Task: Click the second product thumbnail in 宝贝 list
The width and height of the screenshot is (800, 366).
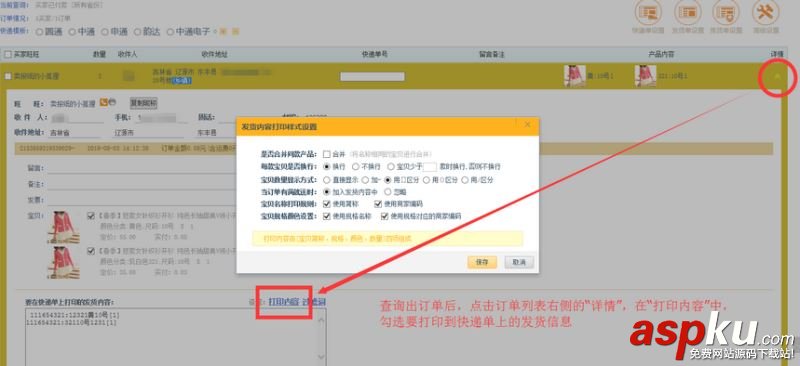Action: click(x=63, y=262)
